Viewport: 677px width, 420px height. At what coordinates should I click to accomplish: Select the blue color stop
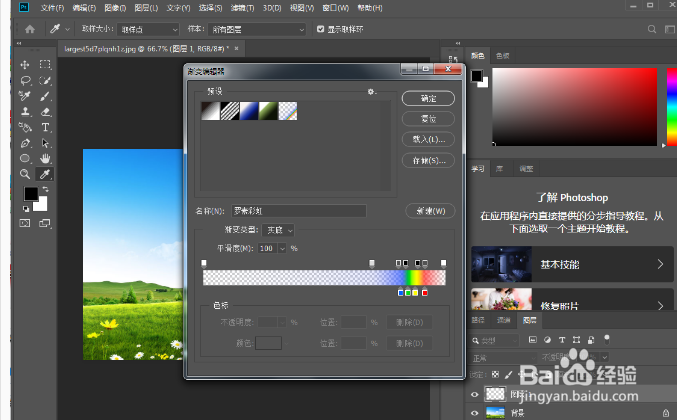[x=401, y=292]
